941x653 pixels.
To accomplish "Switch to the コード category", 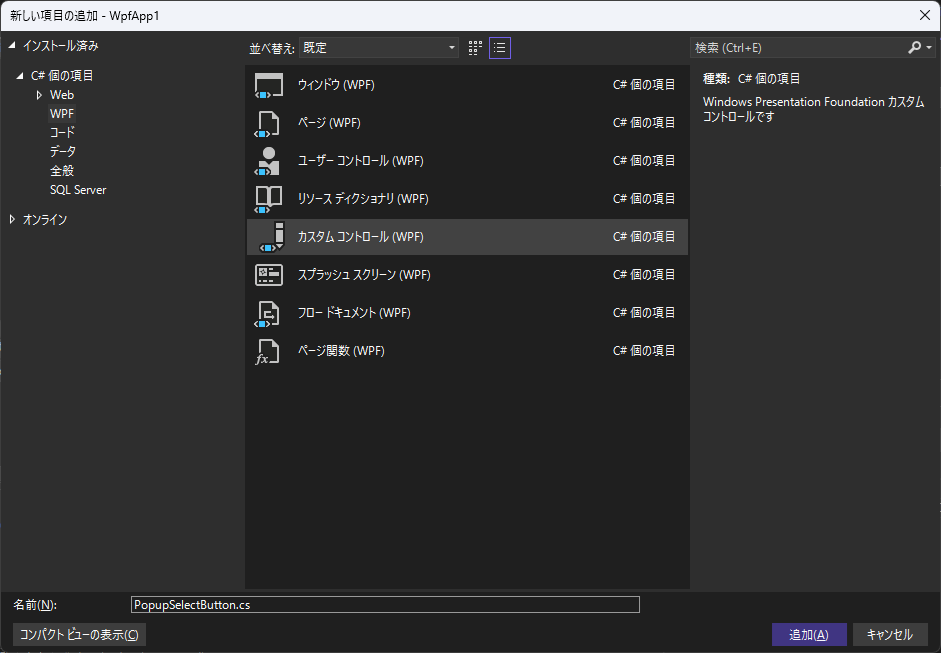I will pyautogui.click(x=61, y=132).
